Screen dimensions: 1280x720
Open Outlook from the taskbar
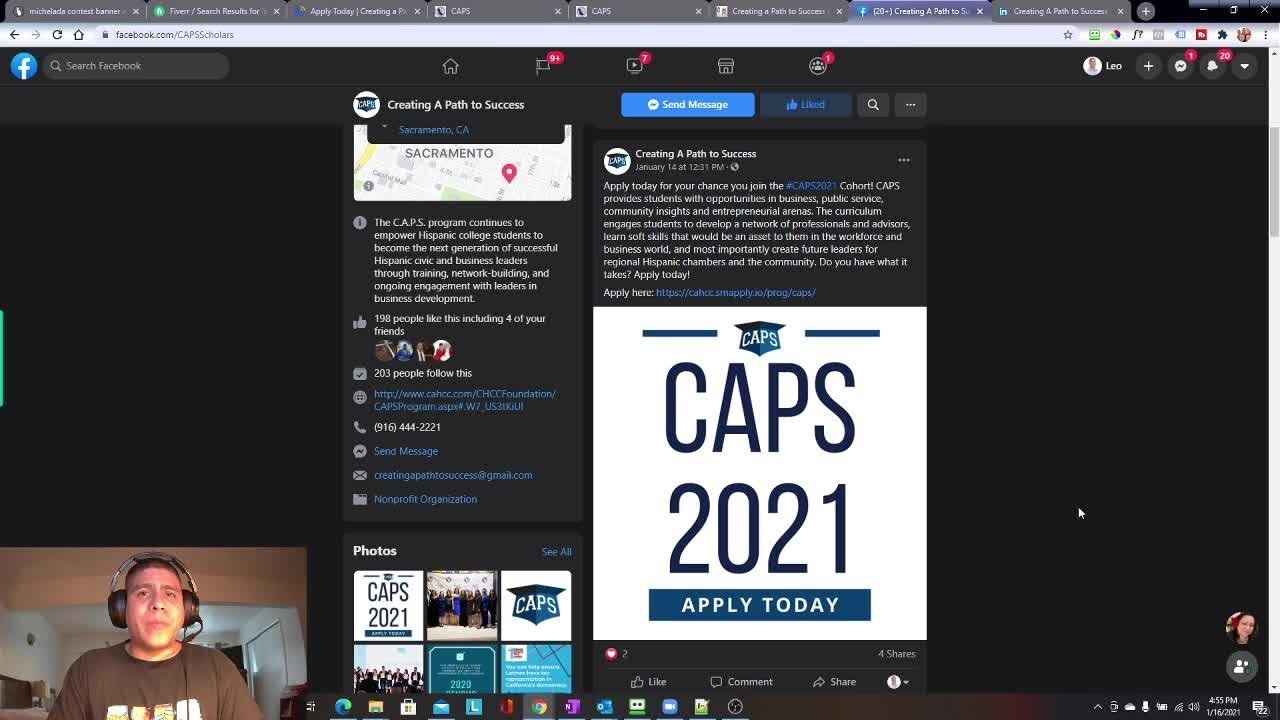(x=604, y=707)
